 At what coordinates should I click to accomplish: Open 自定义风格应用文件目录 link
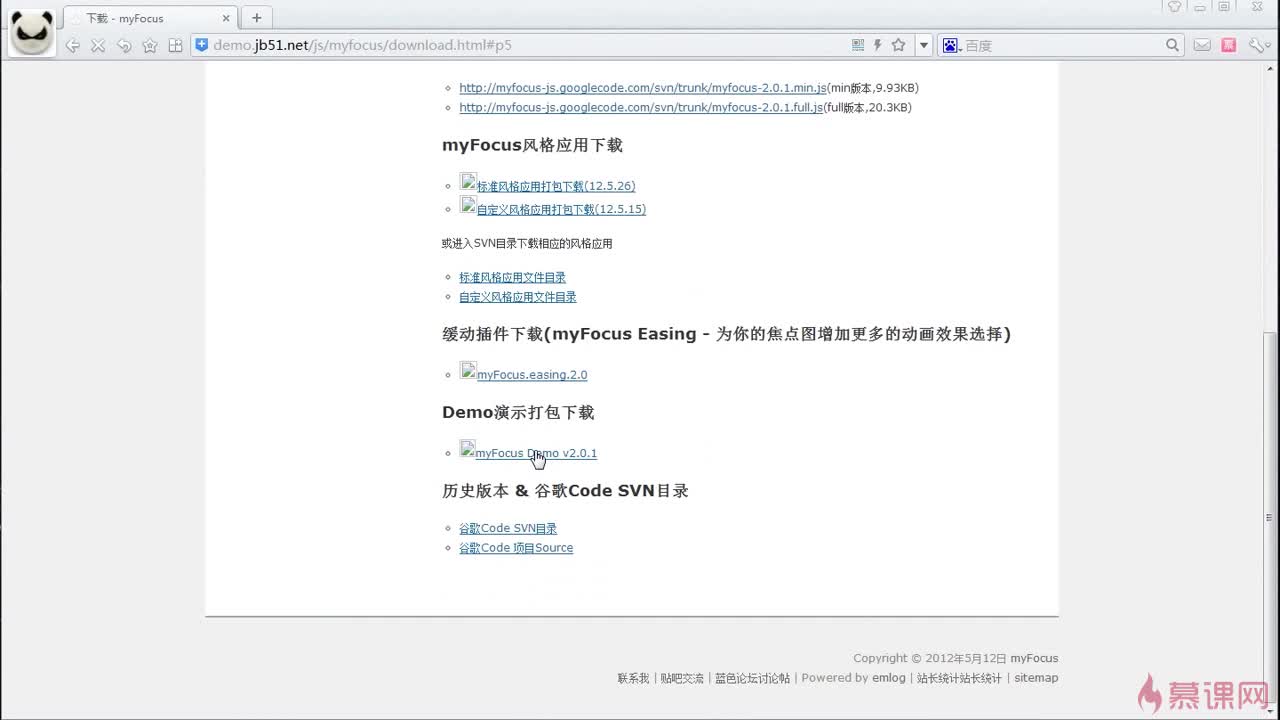tap(518, 297)
